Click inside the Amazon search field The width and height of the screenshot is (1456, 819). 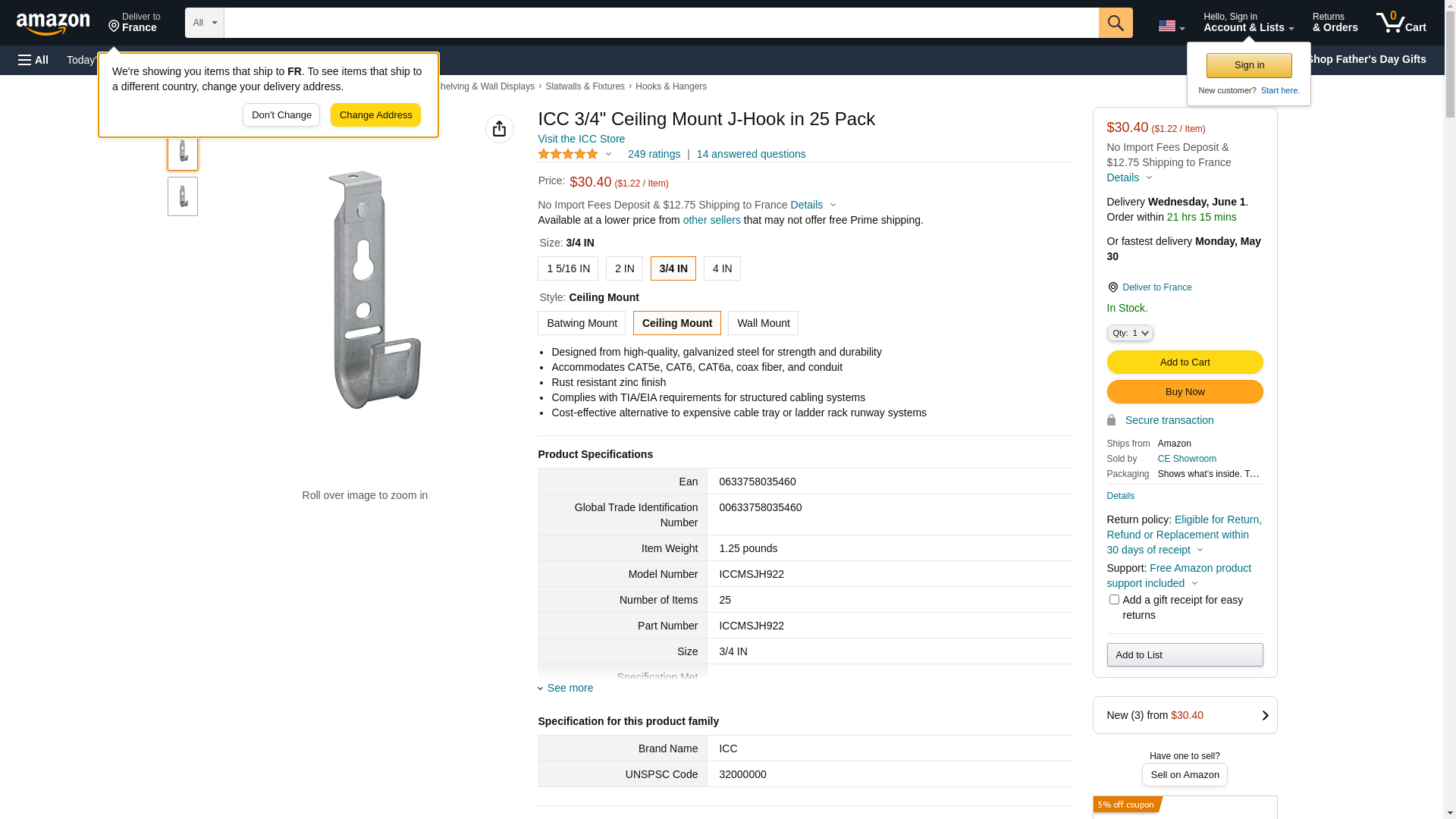pyautogui.click(x=661, y=23)
